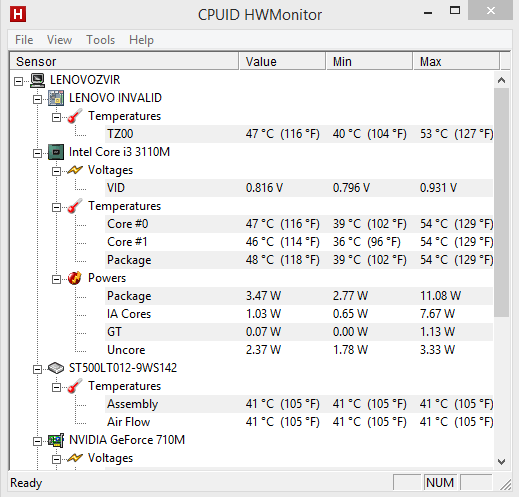Close the HWMonitor window

[490, 10]
